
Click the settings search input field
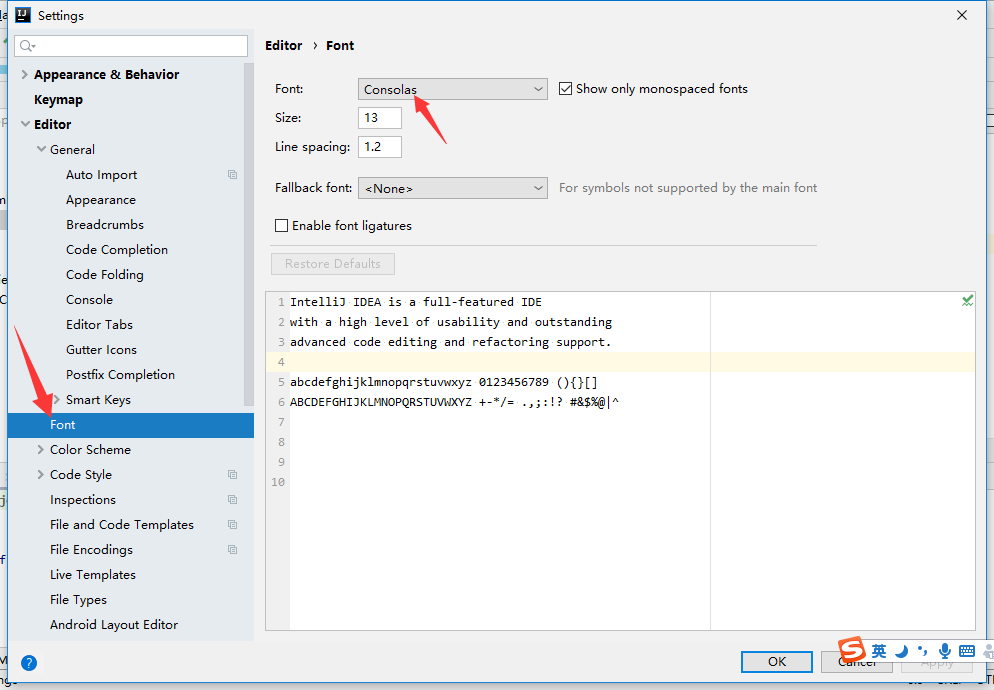[x=131, y=46]
